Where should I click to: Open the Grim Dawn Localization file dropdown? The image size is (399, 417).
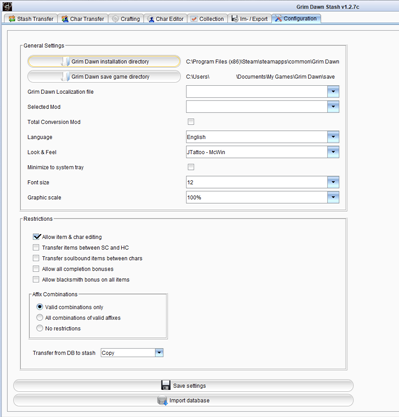263,91
